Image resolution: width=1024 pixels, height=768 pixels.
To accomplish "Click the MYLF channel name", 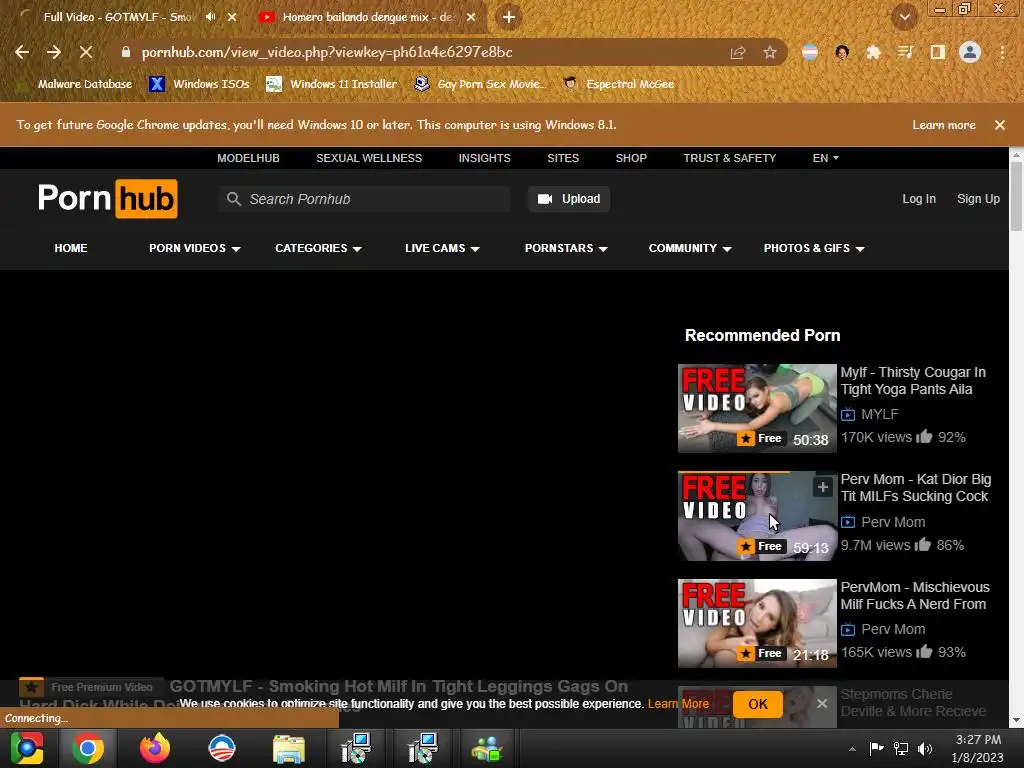I will tap(880, 414).
